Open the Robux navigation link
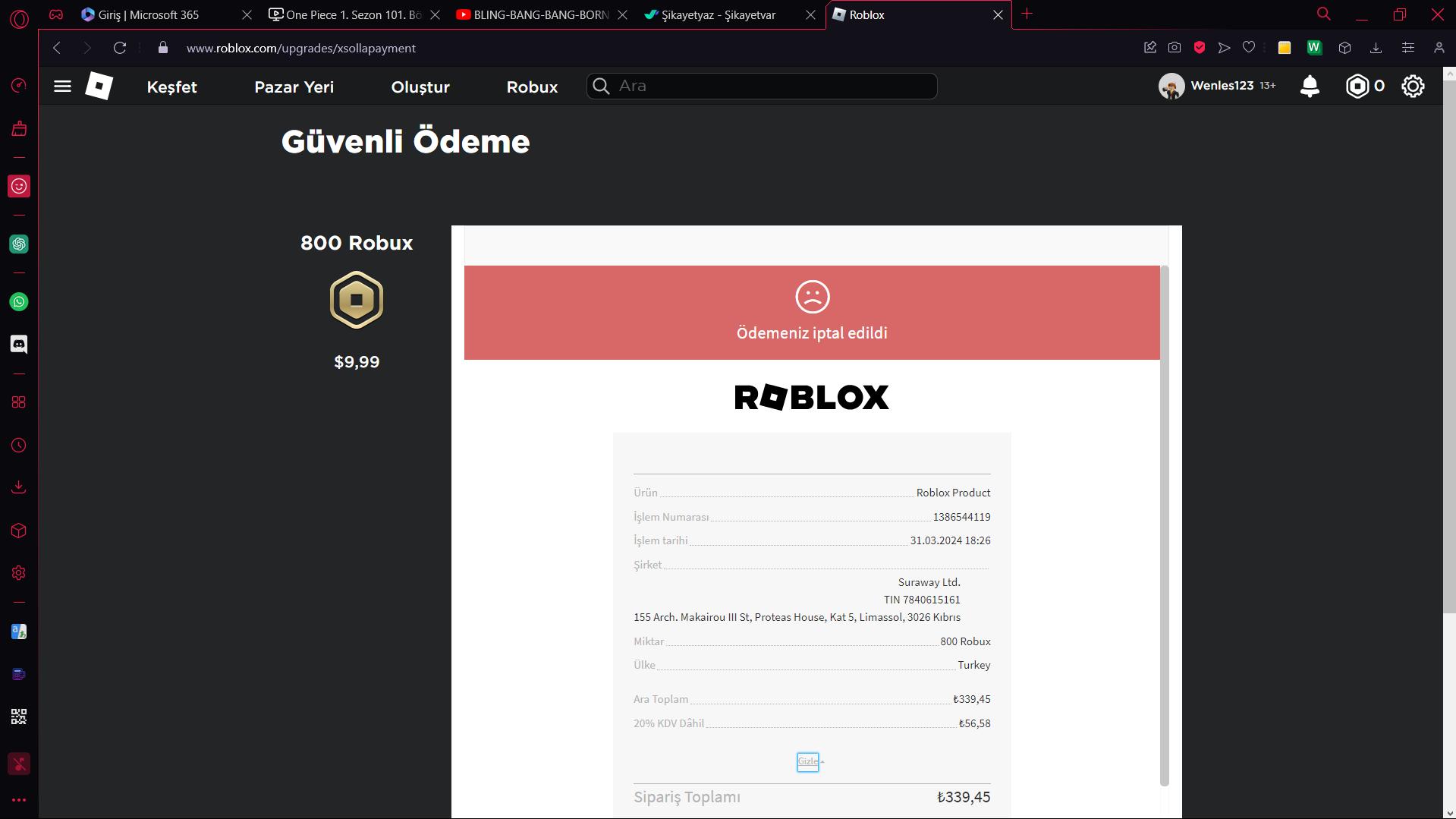 click(x=533, y=87)
